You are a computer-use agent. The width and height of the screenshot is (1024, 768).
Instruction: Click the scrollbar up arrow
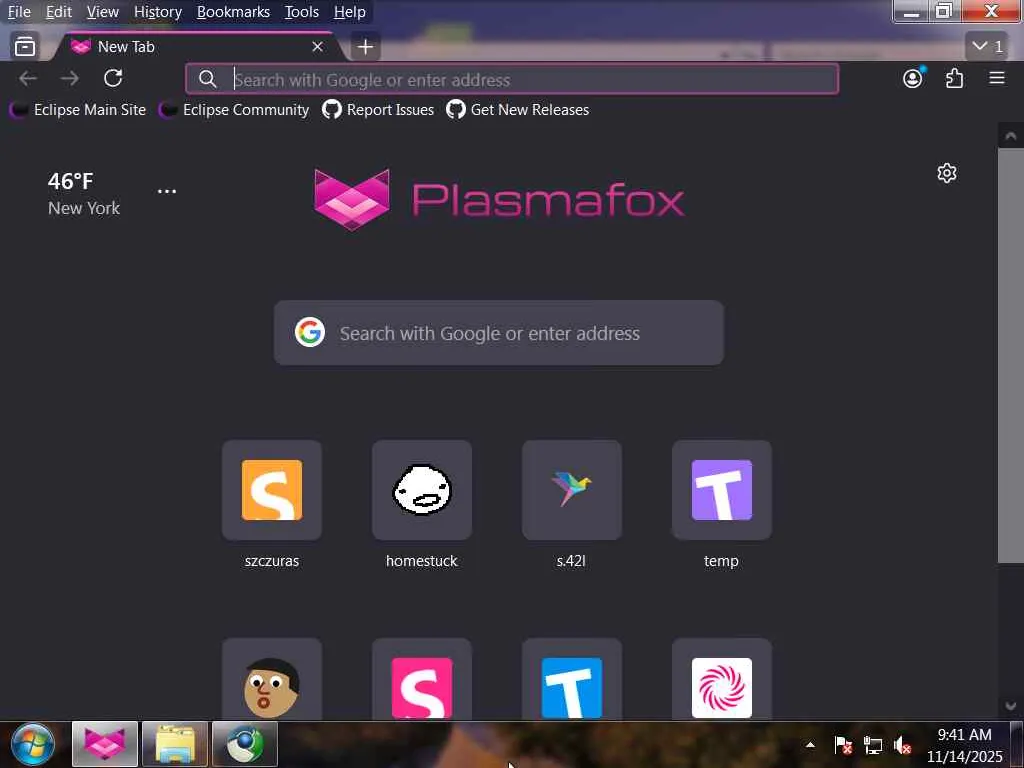point(1010,136)
